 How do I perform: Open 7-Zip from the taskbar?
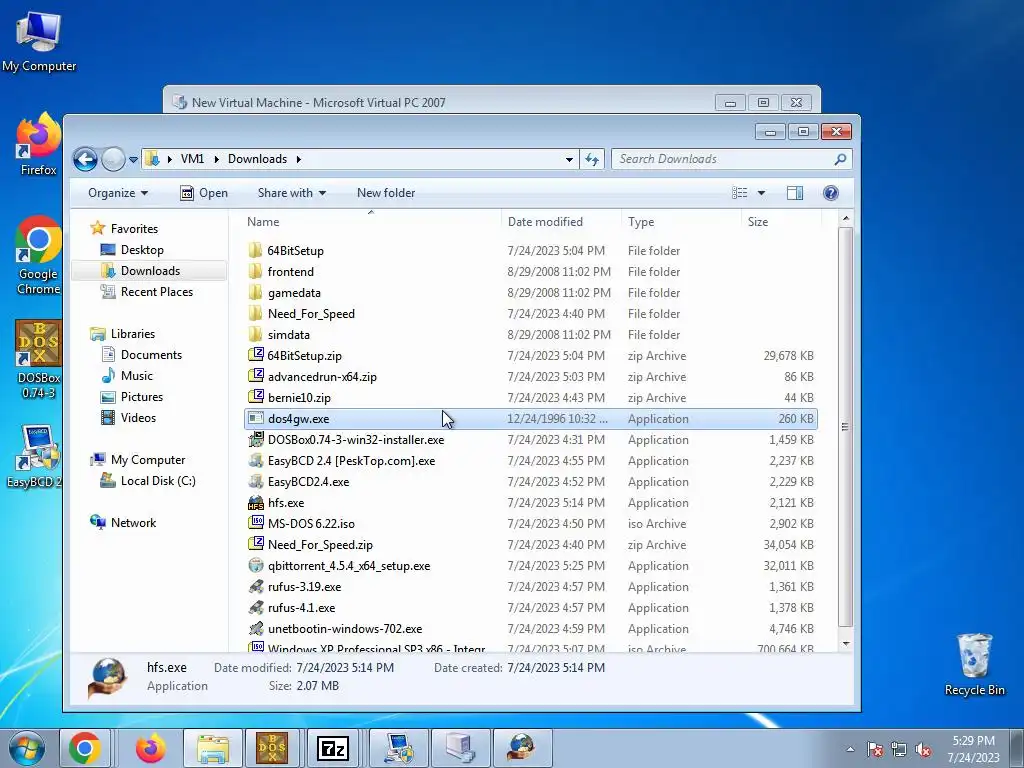tap(332, 748)
